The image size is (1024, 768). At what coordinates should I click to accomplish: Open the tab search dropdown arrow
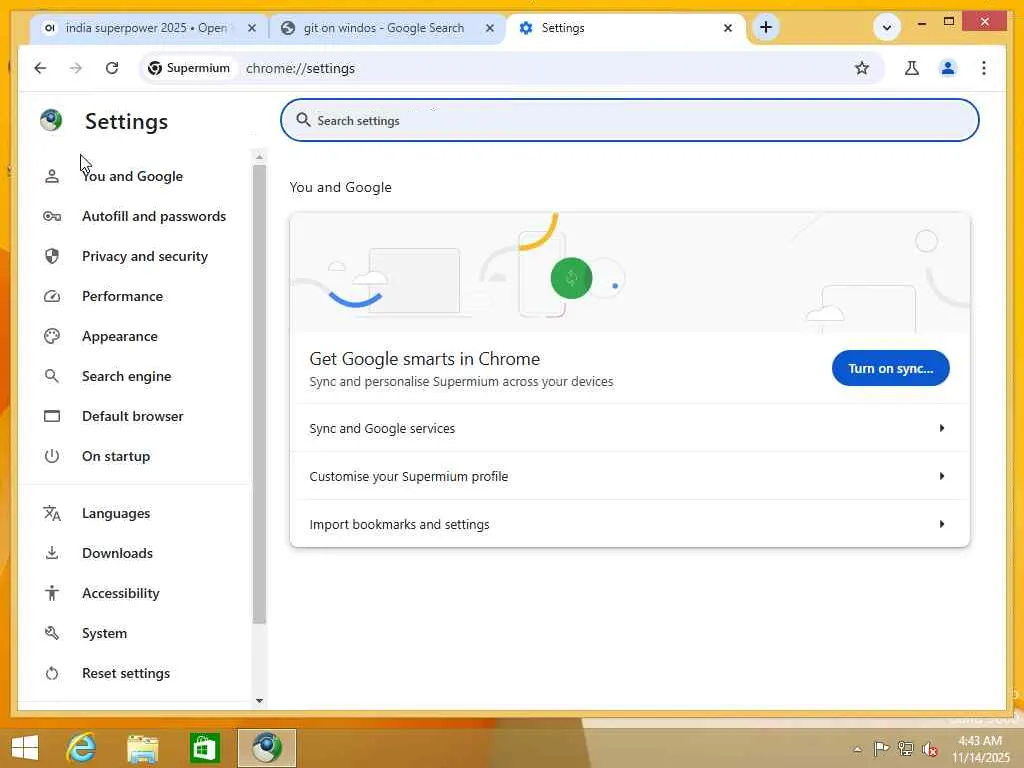tap(887, 27)
